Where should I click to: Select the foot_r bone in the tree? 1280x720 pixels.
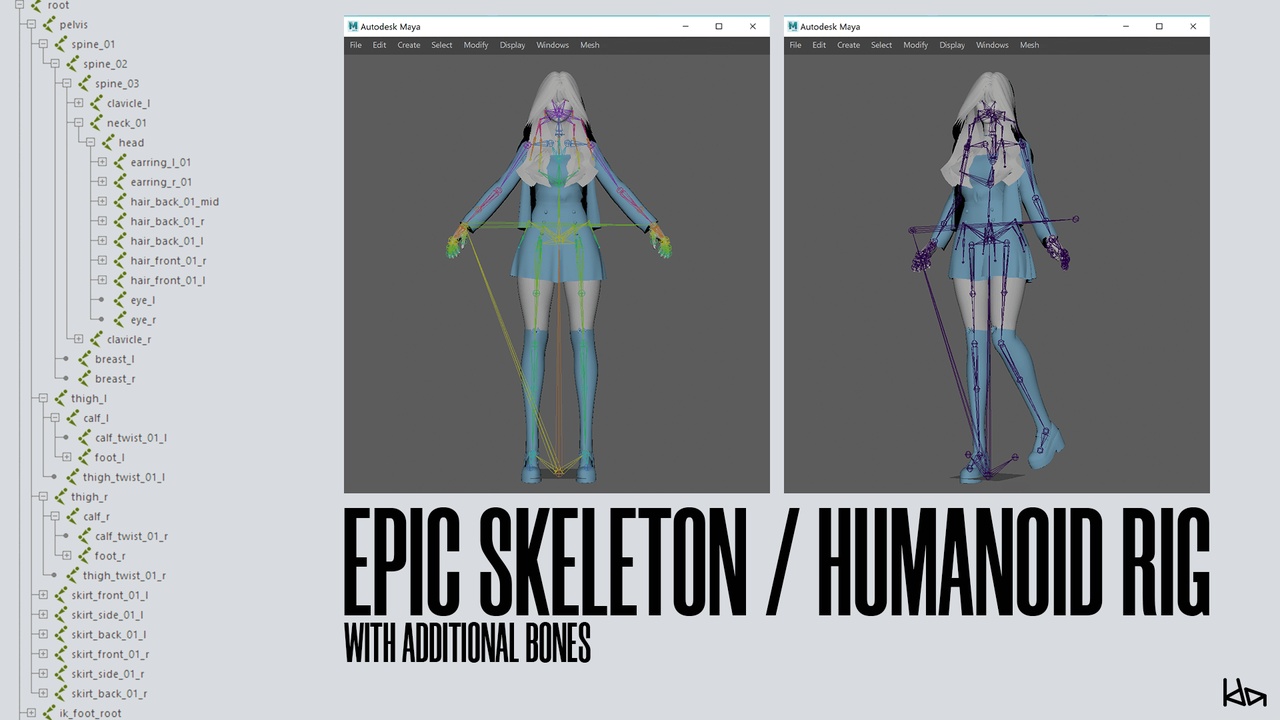[110, 556]
